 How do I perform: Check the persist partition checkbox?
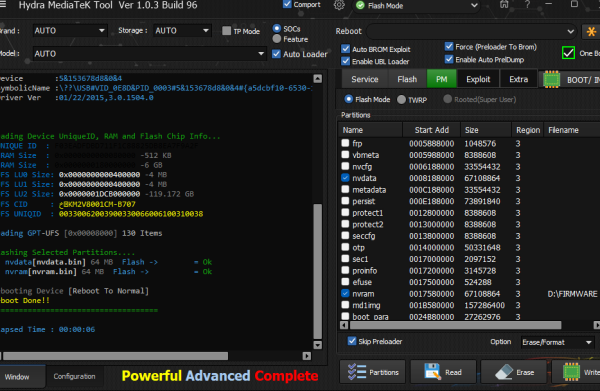pyautogui.click(x=345, y=201)
